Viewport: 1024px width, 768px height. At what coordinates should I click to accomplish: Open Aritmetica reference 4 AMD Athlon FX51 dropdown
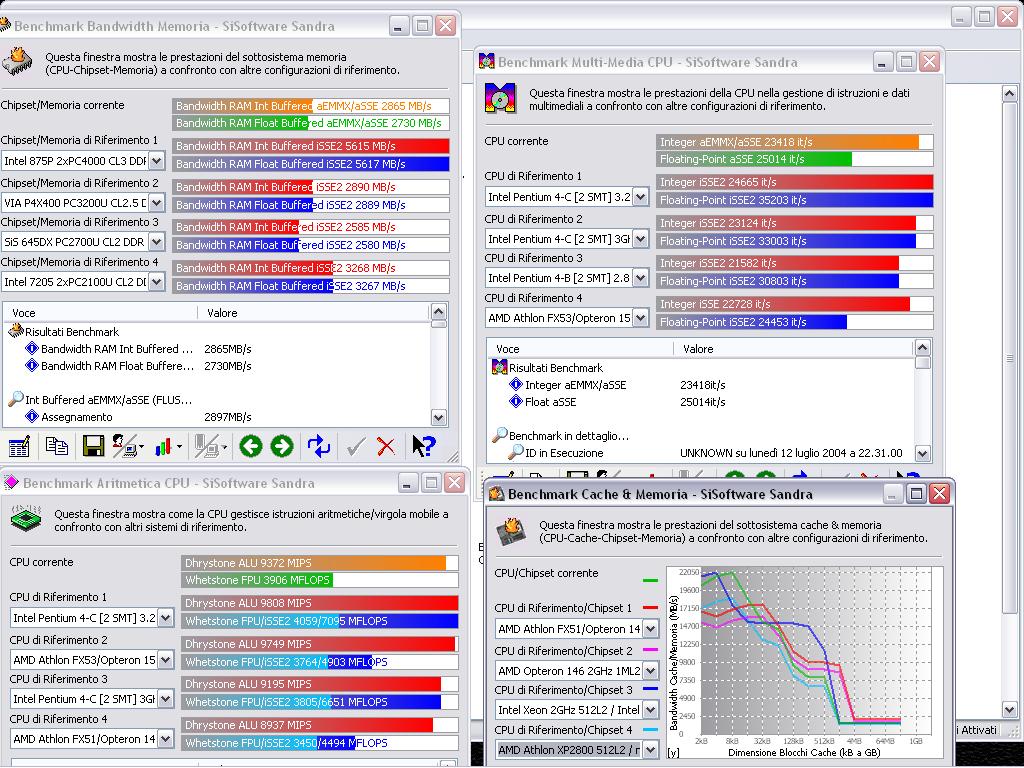tap(166, 739)
